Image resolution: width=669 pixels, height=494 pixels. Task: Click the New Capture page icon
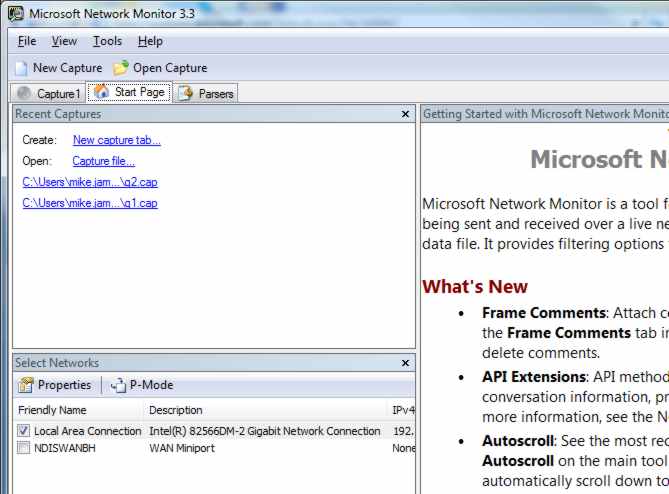tap(21, 68)
